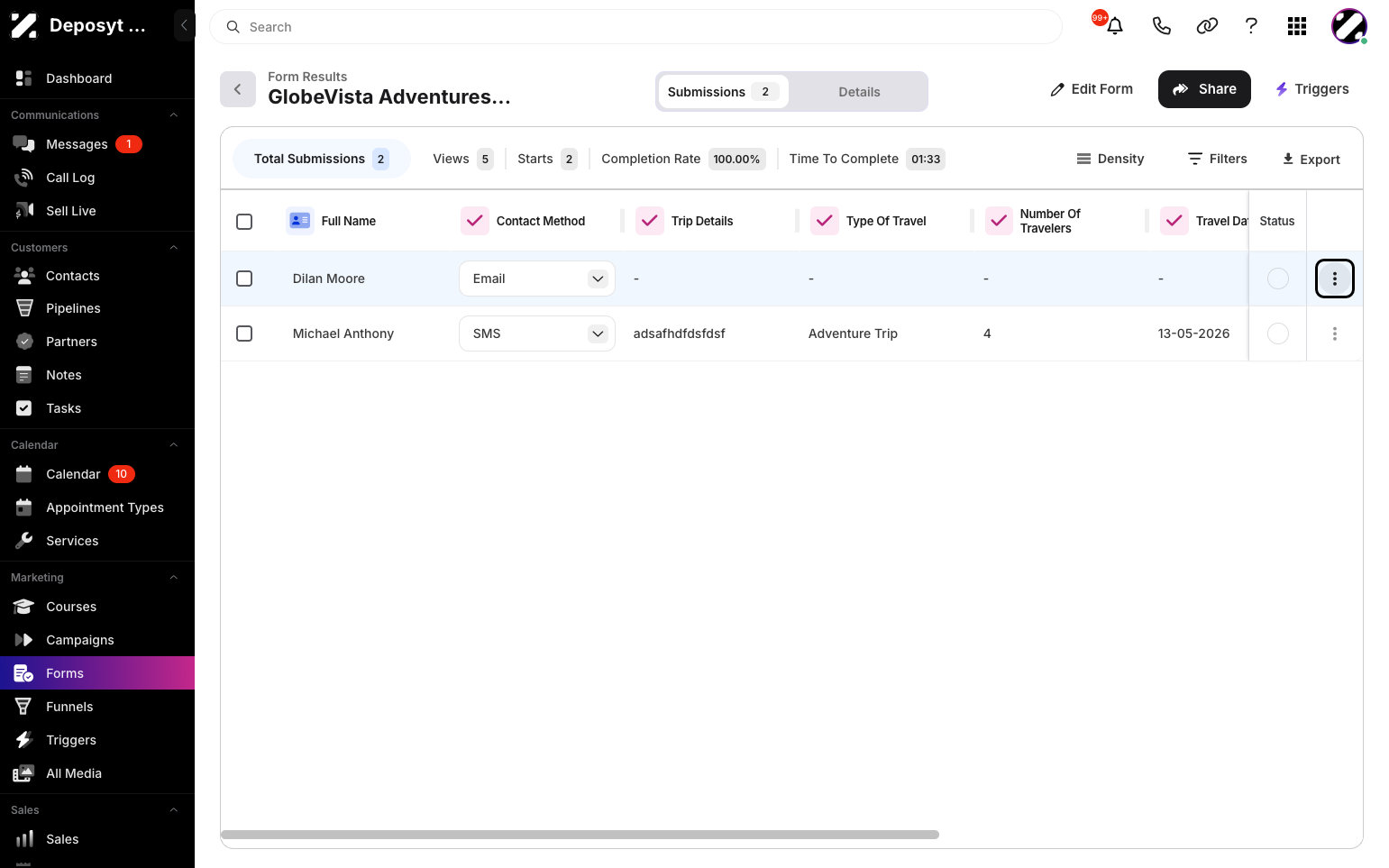
Task: Click the phone dialer icon in header
Action: pos(1161,26)
